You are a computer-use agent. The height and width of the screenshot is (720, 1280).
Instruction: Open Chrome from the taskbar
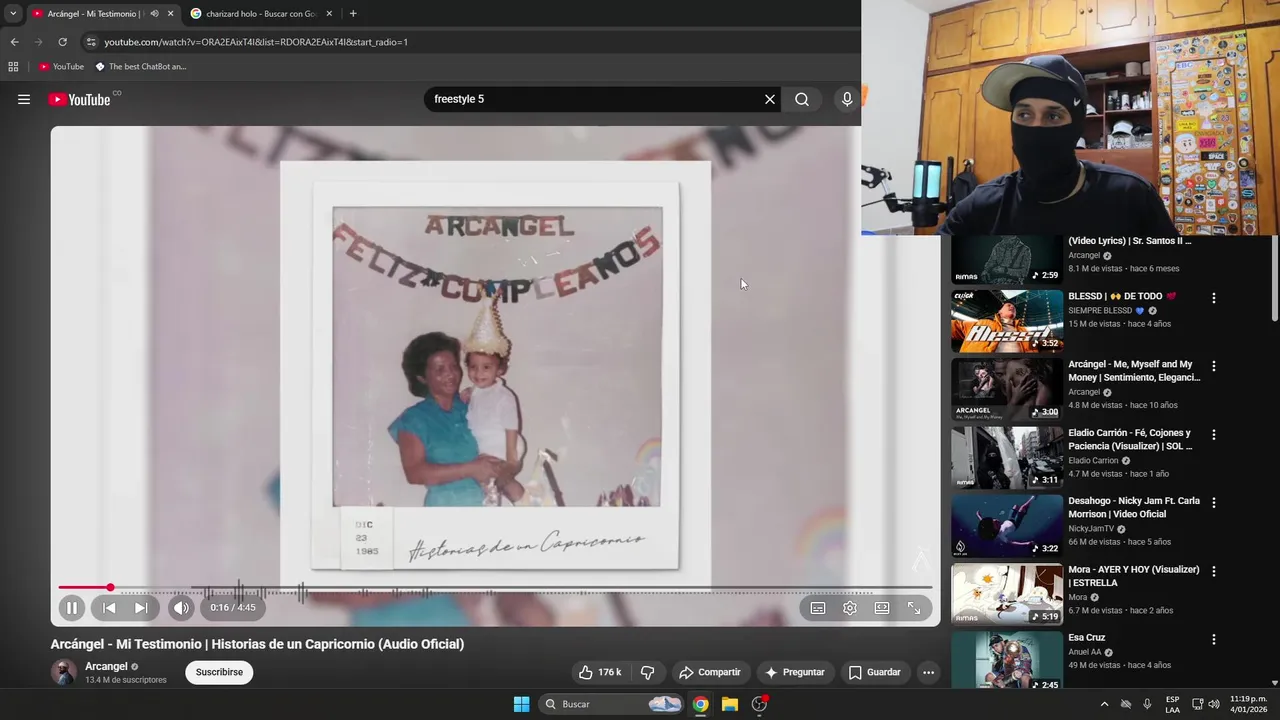click(x=700, y=704)
